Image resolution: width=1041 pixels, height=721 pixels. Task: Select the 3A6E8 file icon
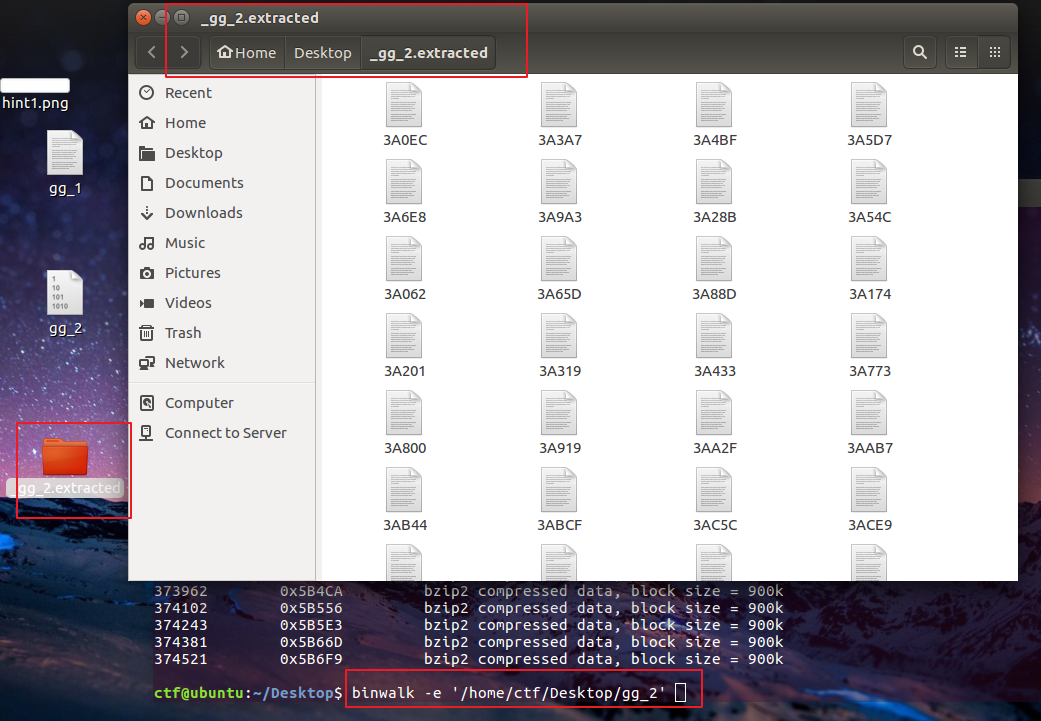404,182
